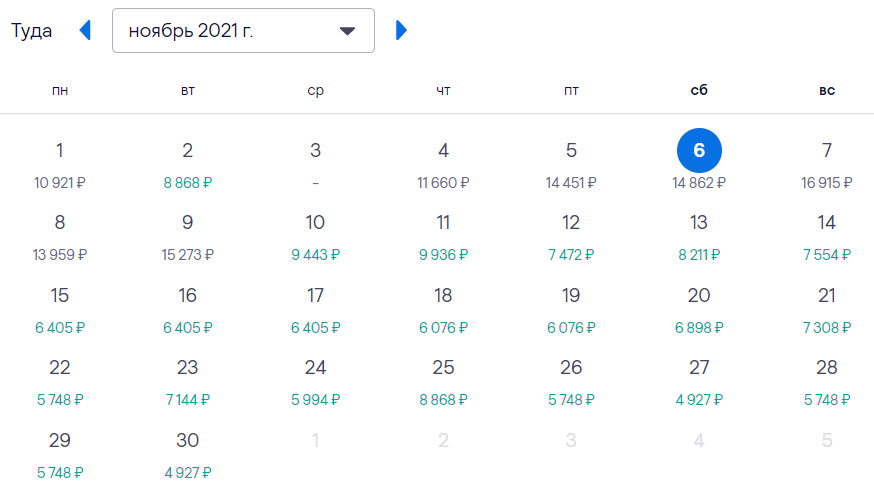Select November 10 priced 9 443 ₽

coord(315,237)
